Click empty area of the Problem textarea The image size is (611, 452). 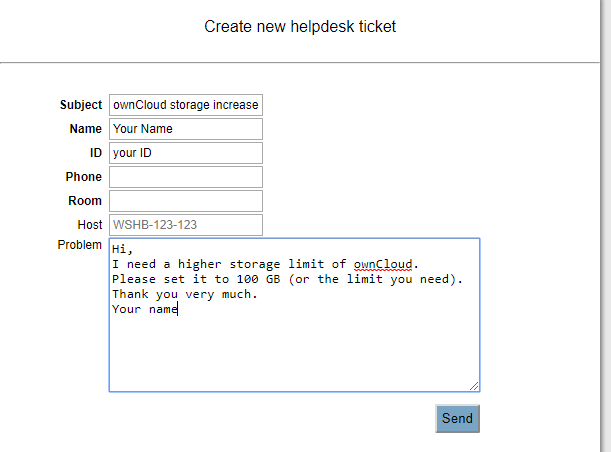click(294, 351)
